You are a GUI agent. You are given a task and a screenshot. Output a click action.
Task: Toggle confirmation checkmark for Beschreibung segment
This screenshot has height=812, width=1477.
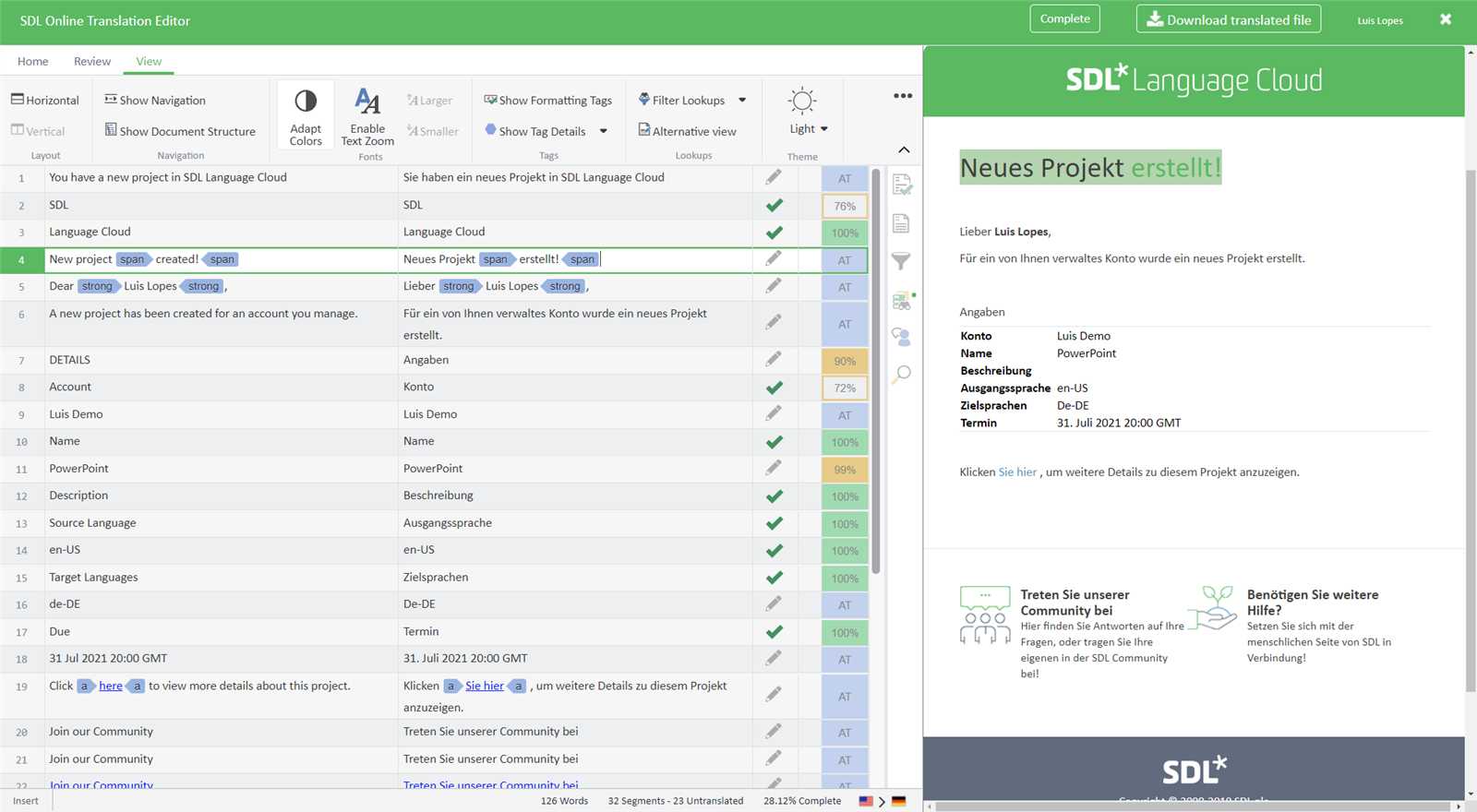click(x=775, y=496)
